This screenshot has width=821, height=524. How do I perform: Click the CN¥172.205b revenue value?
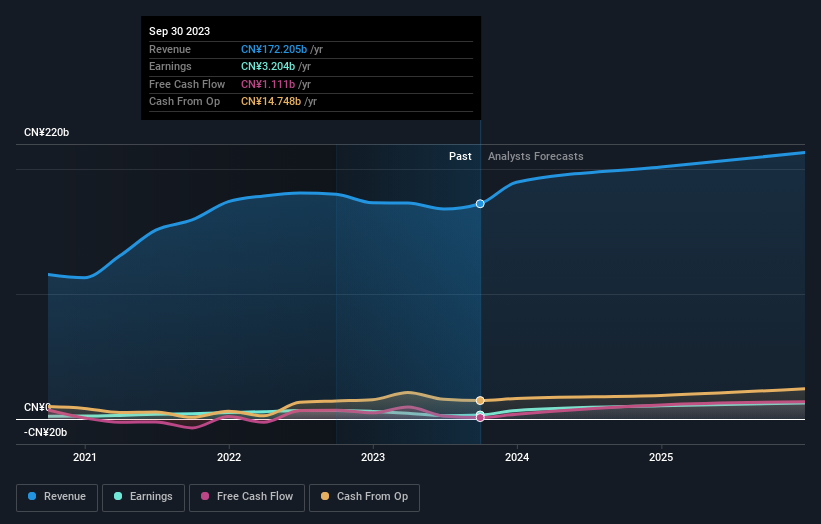click(x=274, y=49)
